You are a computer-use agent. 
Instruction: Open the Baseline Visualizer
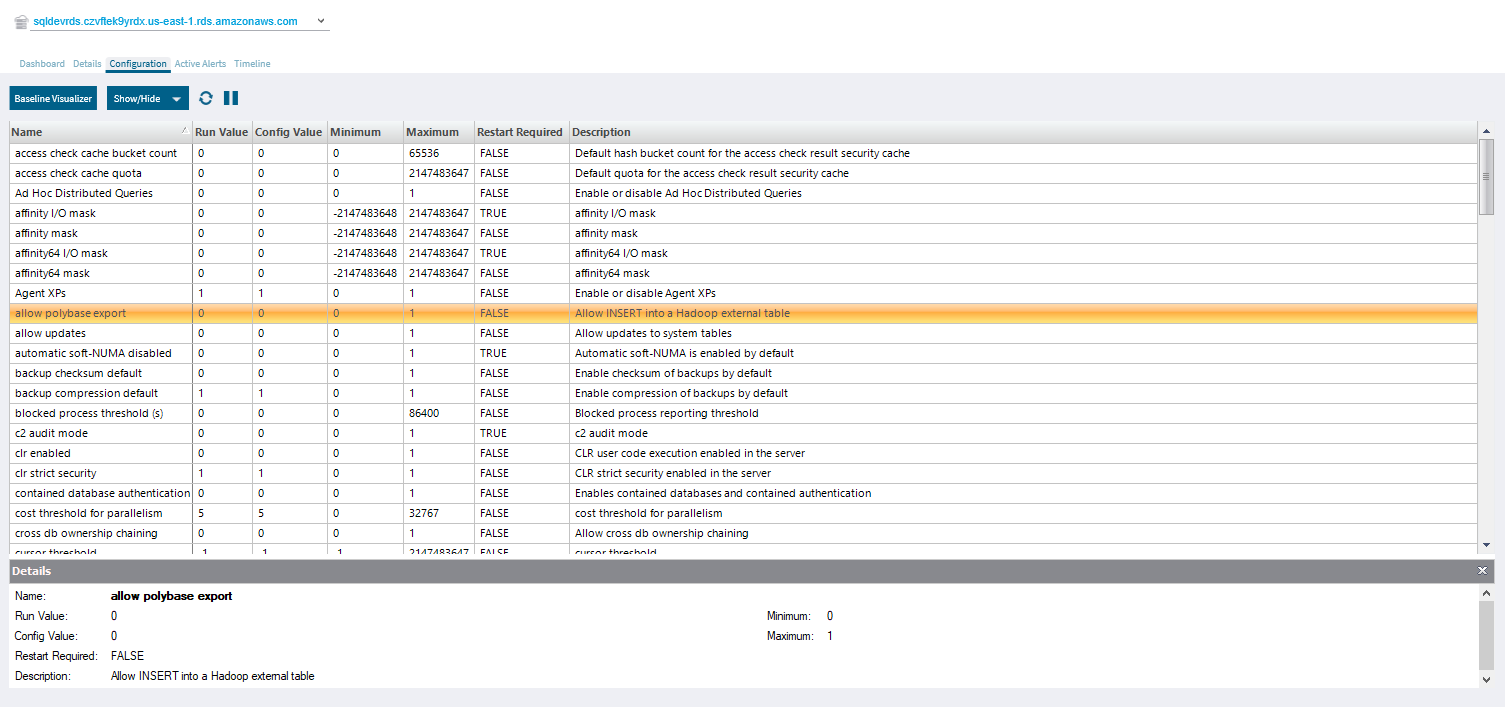tap(53, 99)
